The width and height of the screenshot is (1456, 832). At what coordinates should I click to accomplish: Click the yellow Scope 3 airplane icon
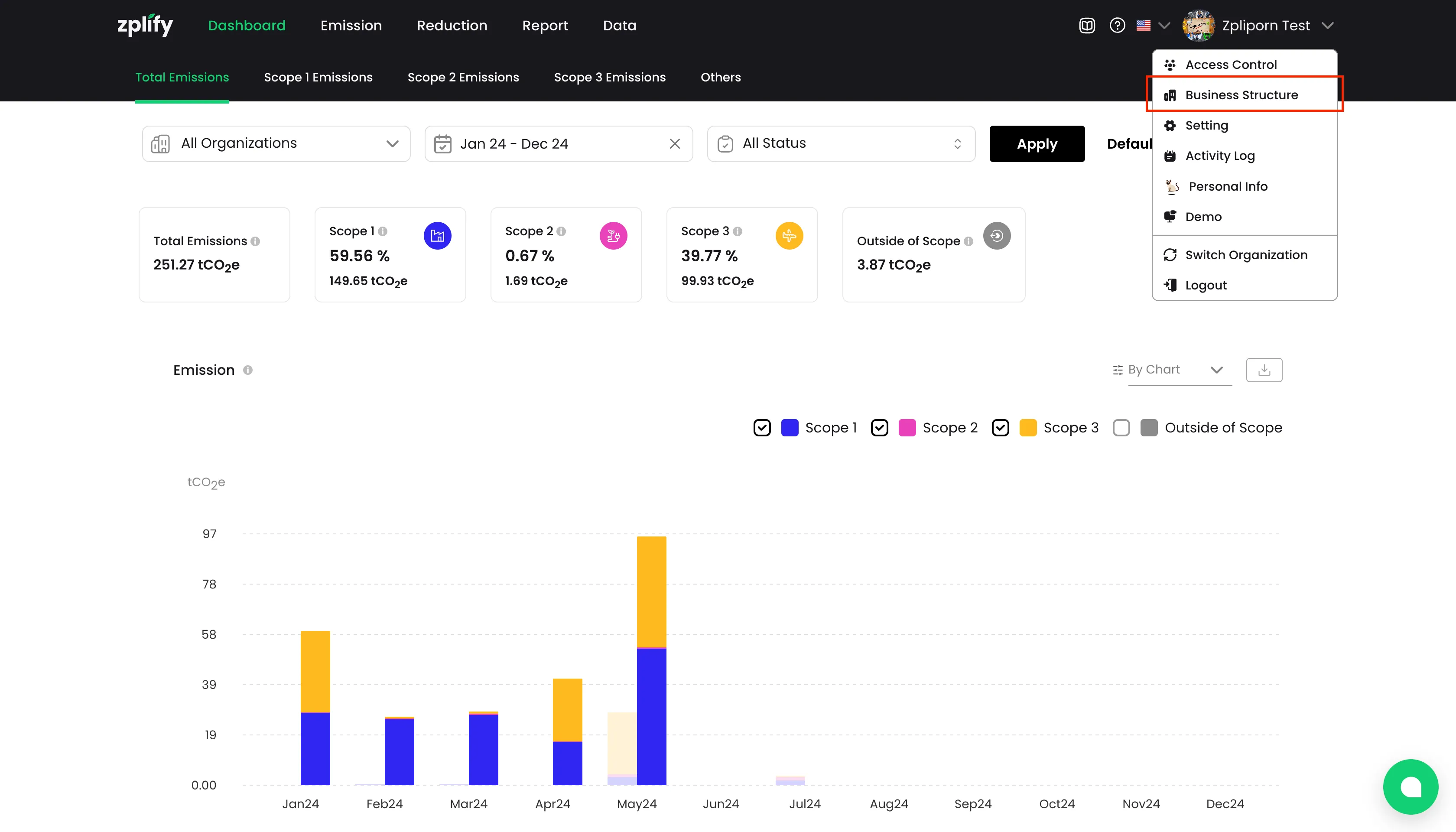pos(789,235)
